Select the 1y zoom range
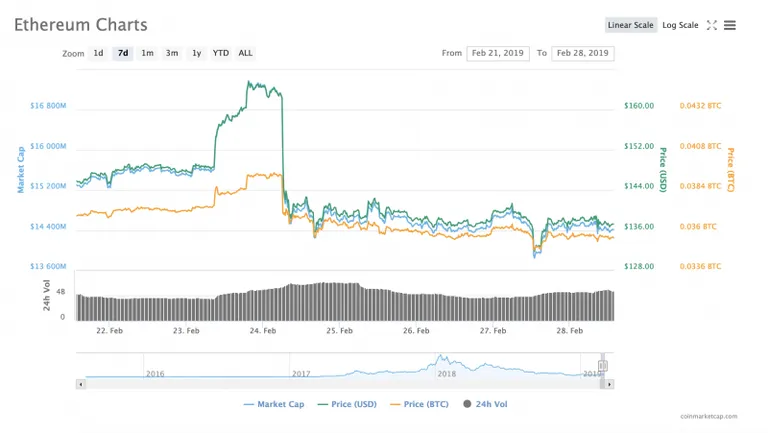Viewport: 768px width, 433px height. [196, 53]
